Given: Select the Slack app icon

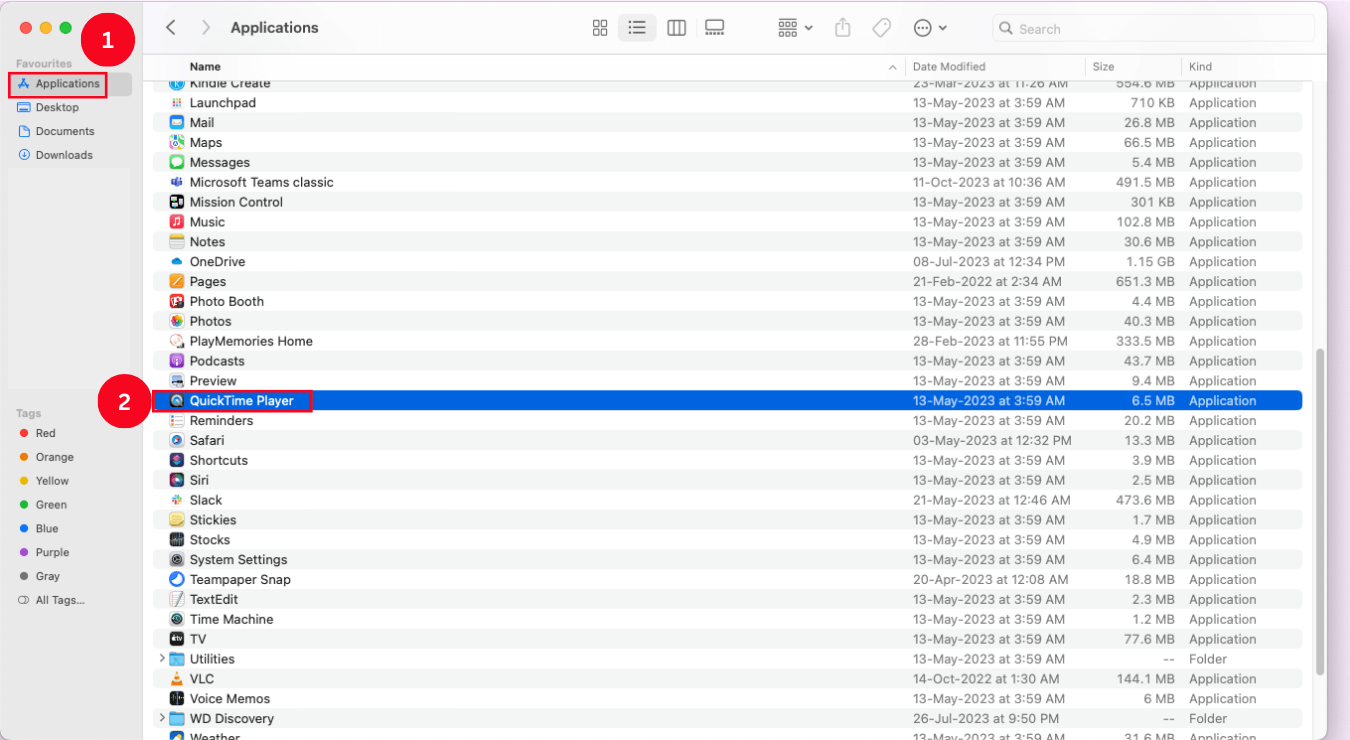Looking at the screenshot, I should [177, 500].
